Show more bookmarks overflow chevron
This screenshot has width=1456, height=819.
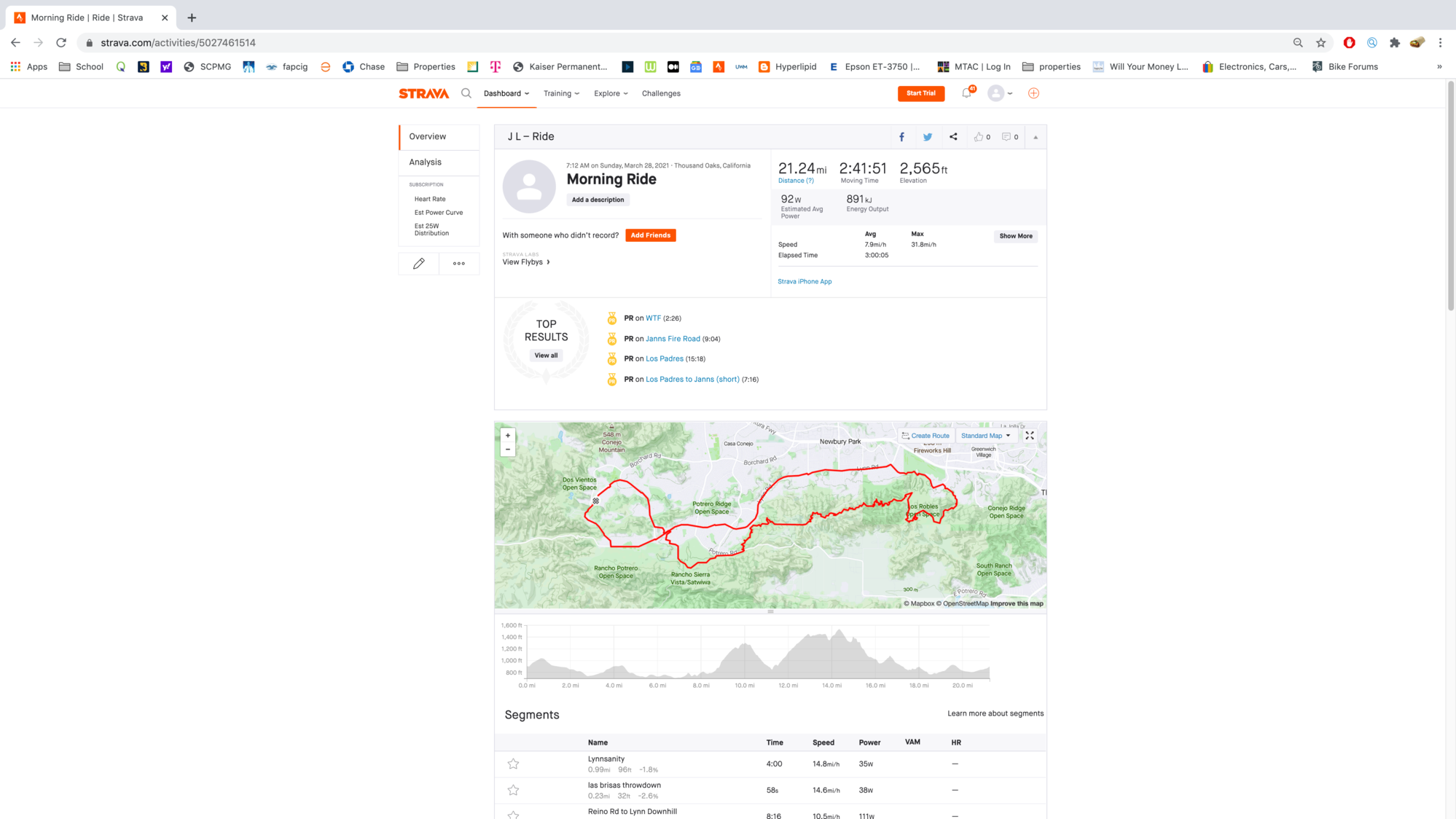coord(1439,66)
